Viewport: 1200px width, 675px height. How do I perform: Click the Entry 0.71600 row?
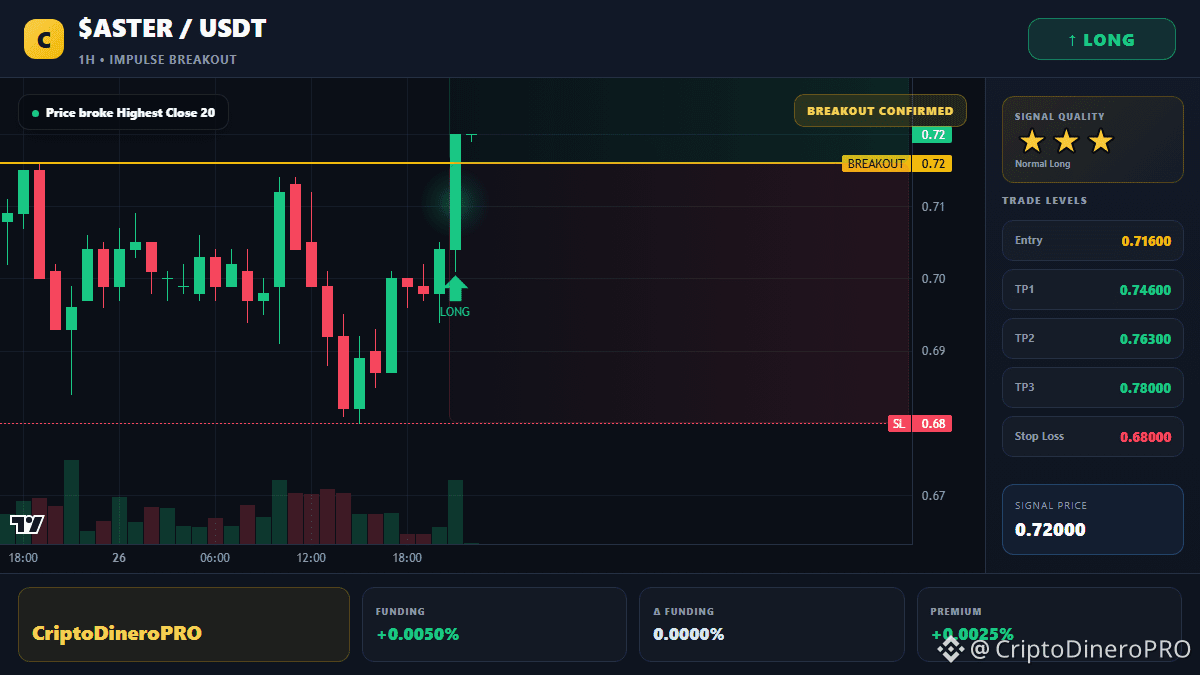(x=1092, y=240)
